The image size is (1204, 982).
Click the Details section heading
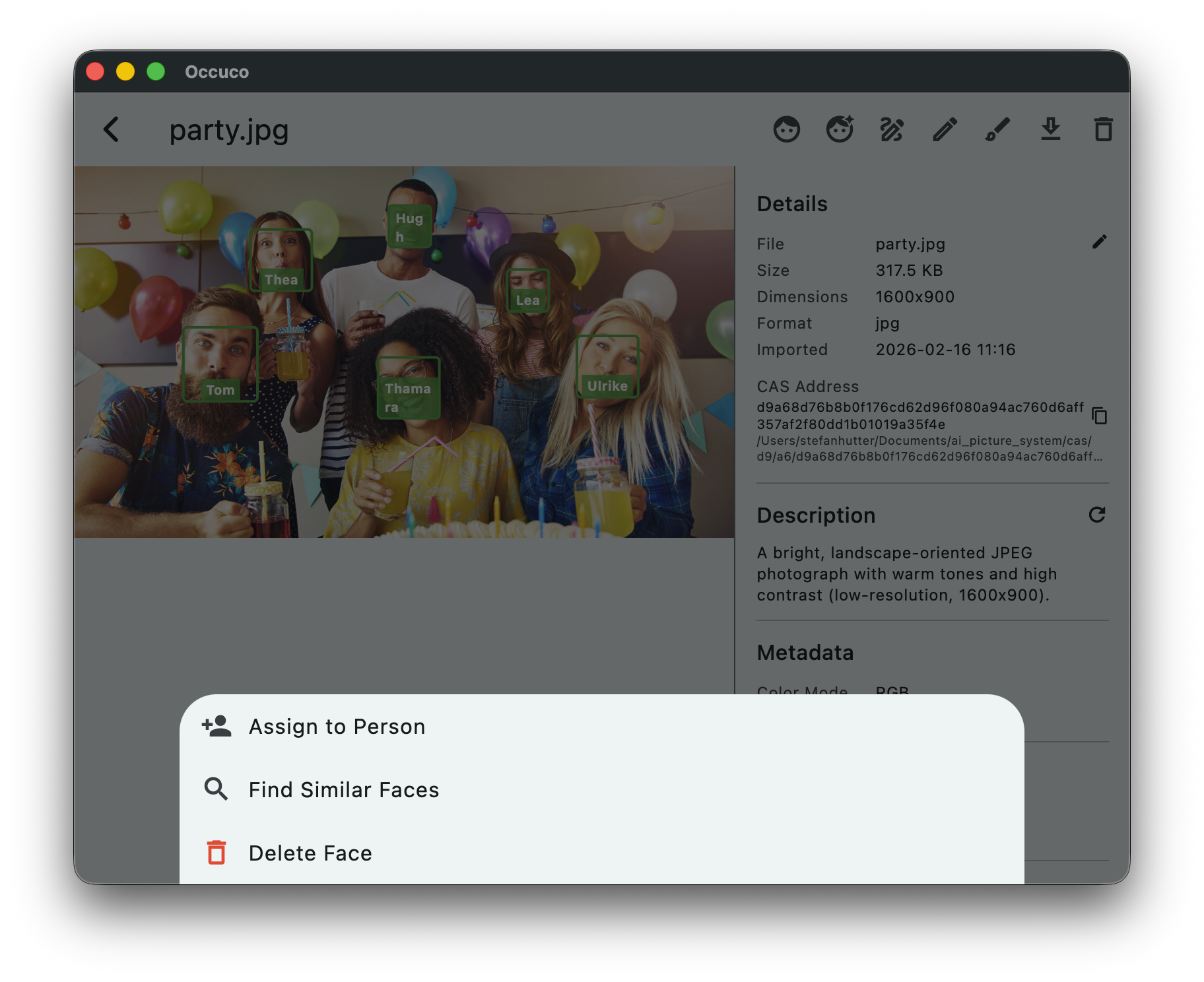(x=792, y=204)
